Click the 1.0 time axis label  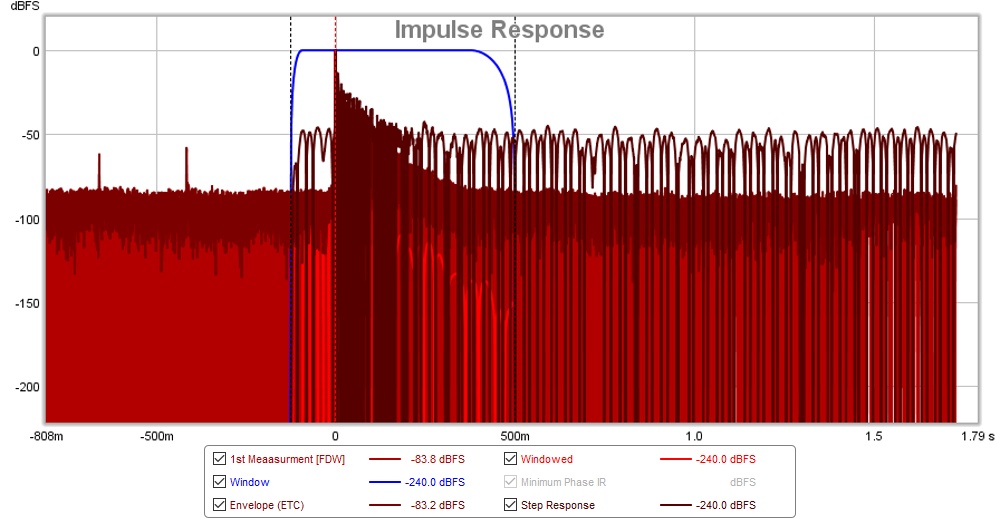[x=694, y=436]
